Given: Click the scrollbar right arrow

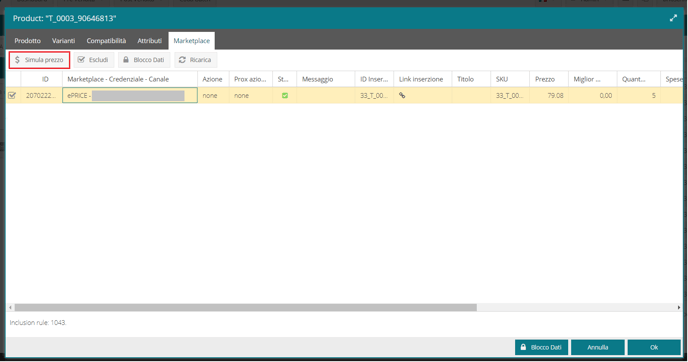Looking at the screenshot, I should tap(678, 308).
